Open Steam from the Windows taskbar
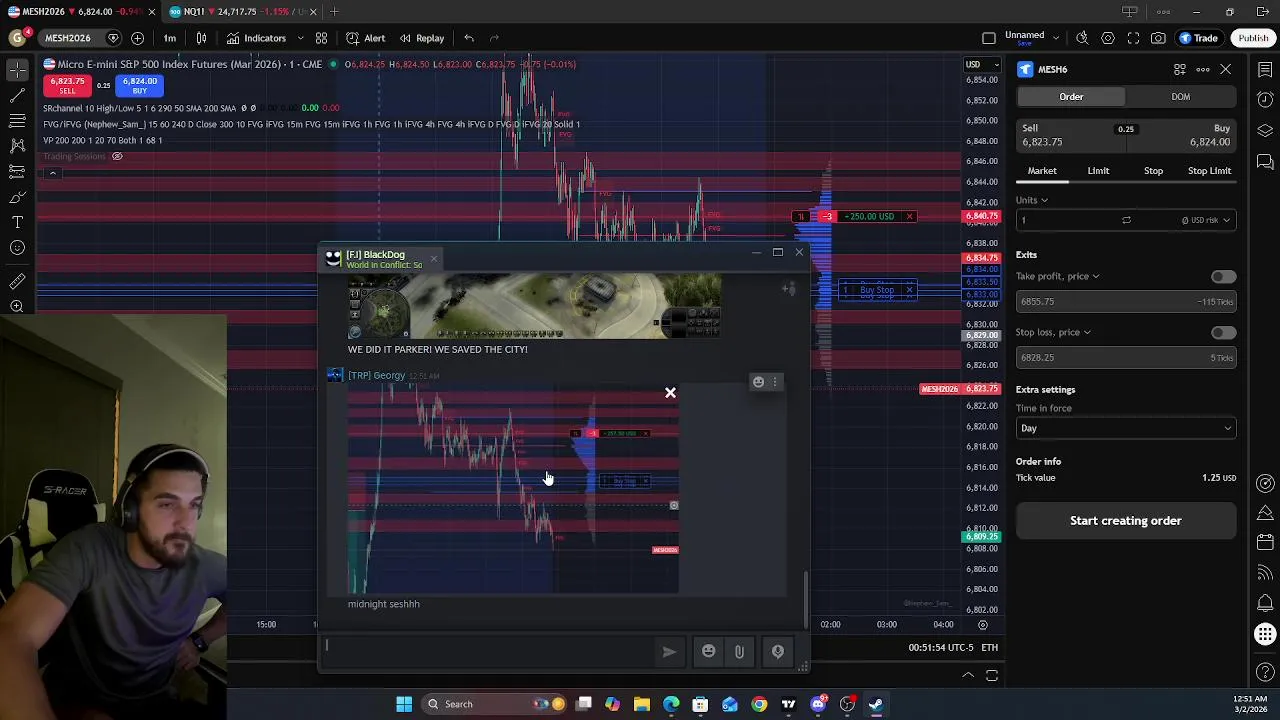This screenshot has height=720, width=1280. pos(876,704)
